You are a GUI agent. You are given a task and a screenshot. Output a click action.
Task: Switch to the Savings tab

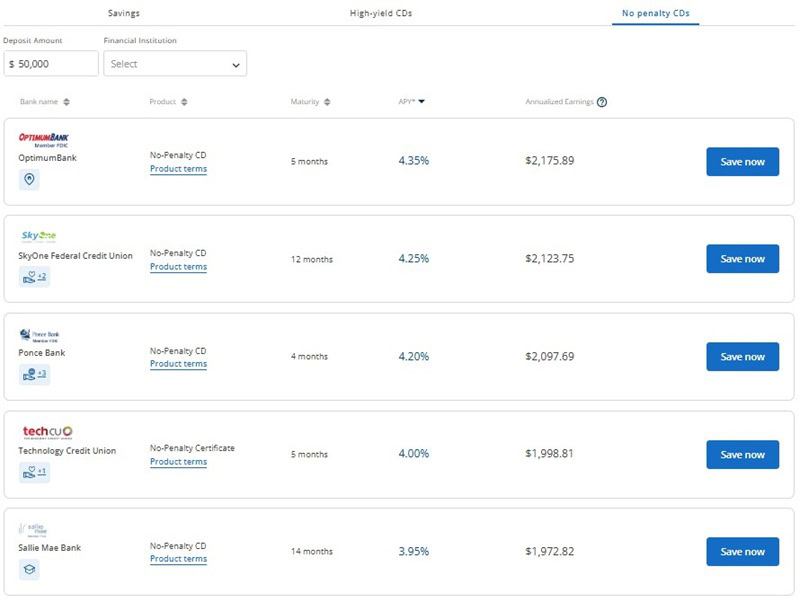pos(123,13)
